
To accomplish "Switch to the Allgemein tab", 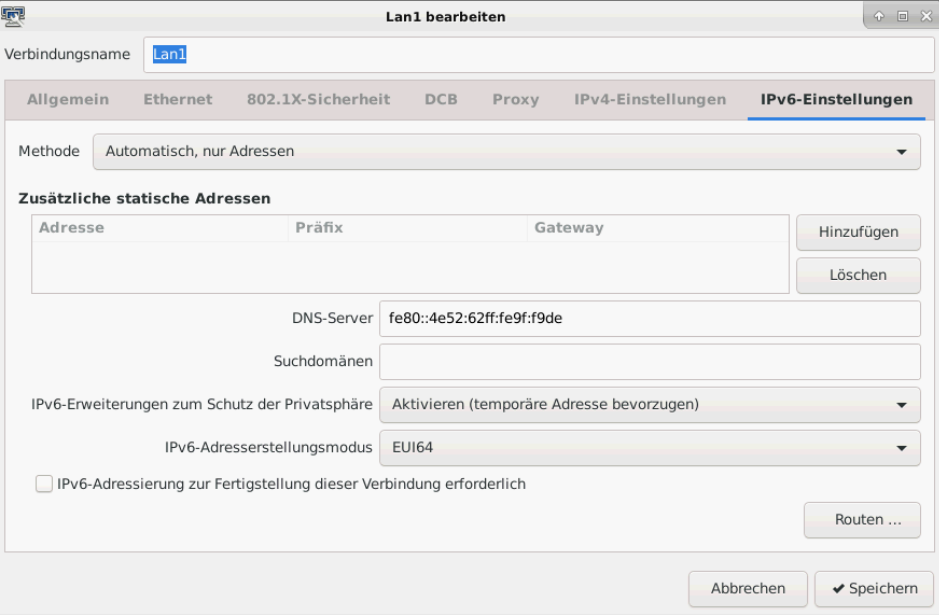I will (68, 99).
